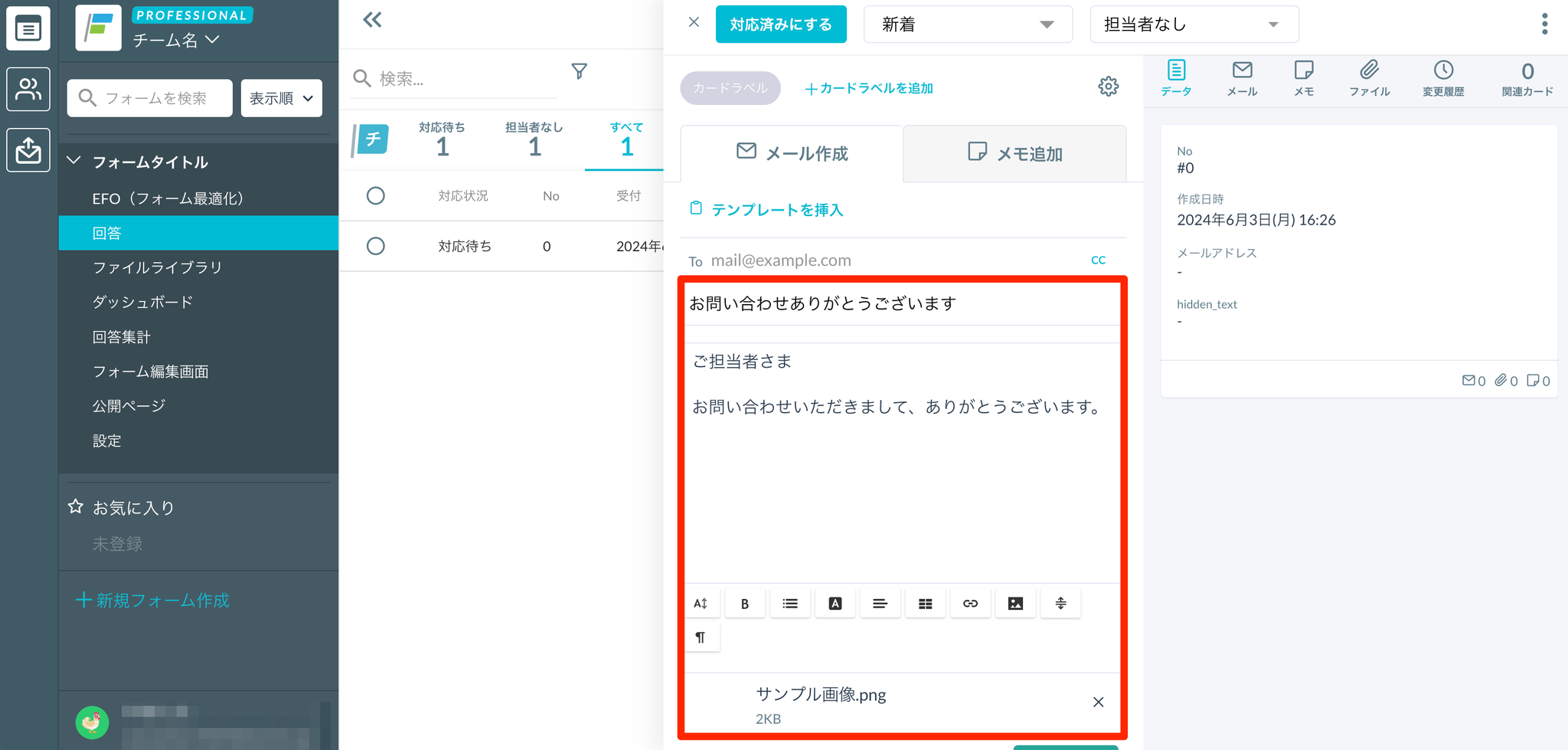Image resolution: width=1568 pixels, height=750 pixels.
Task: Switch to the 変更履歴 tab
Action: (x=1443, y=78)
